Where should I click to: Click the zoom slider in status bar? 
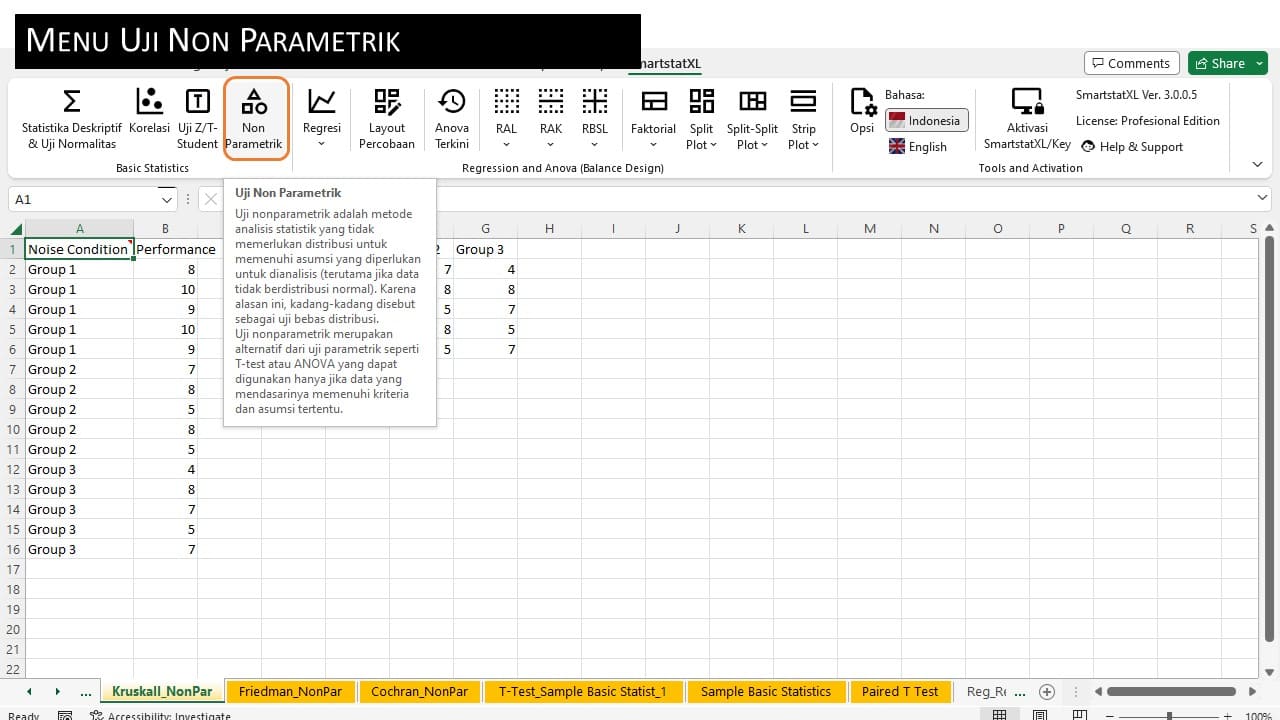pyautogui.click(x=1168, y=716)
